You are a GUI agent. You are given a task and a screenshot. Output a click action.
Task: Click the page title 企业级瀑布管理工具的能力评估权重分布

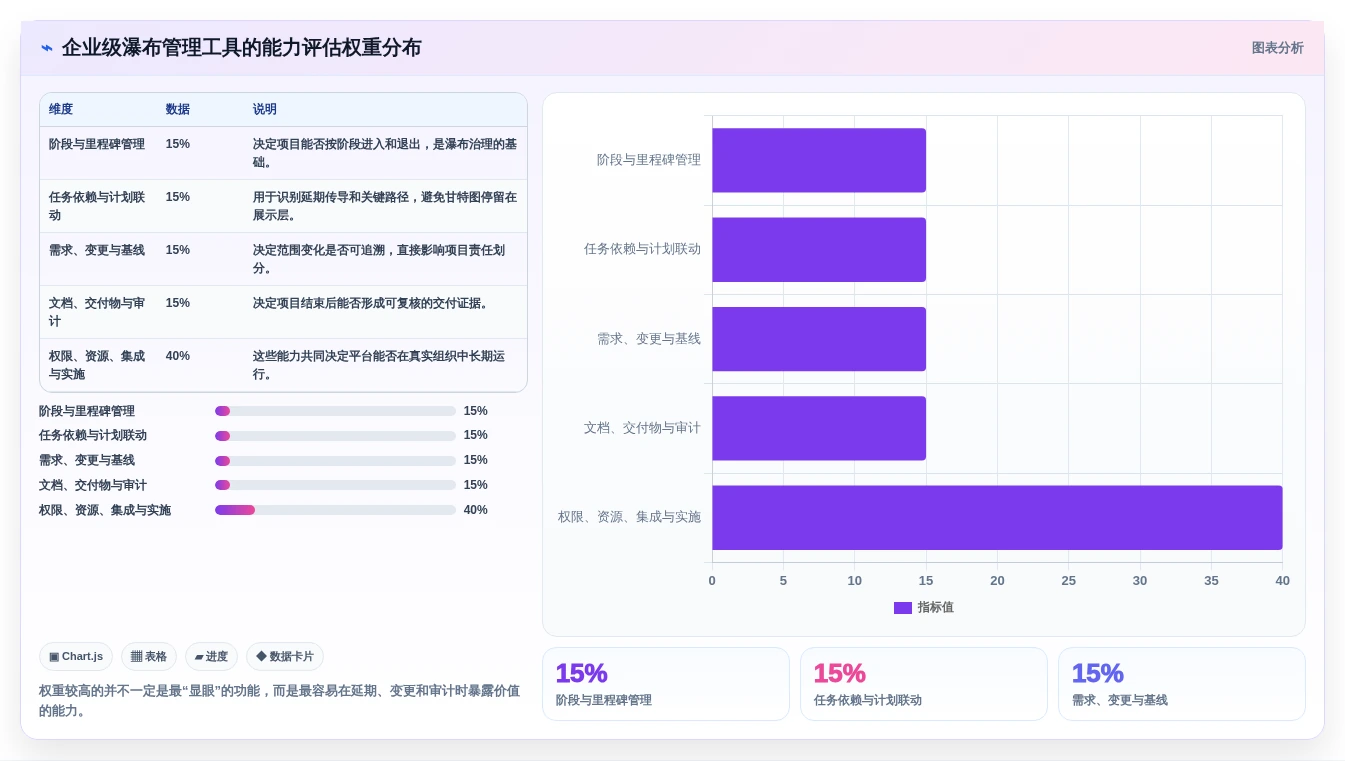click(x=241, y=48)
